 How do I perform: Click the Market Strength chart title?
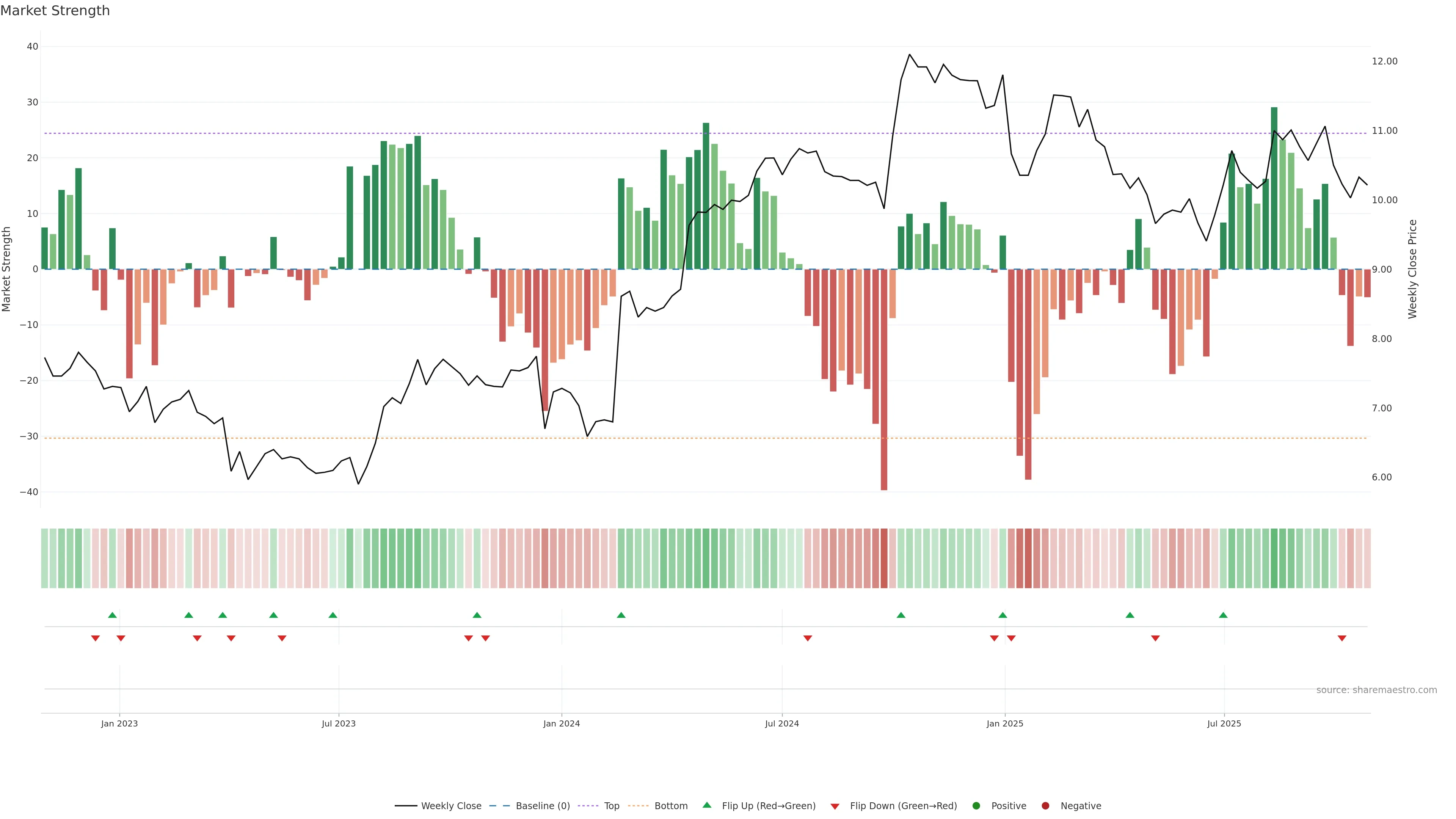[55, 11]
